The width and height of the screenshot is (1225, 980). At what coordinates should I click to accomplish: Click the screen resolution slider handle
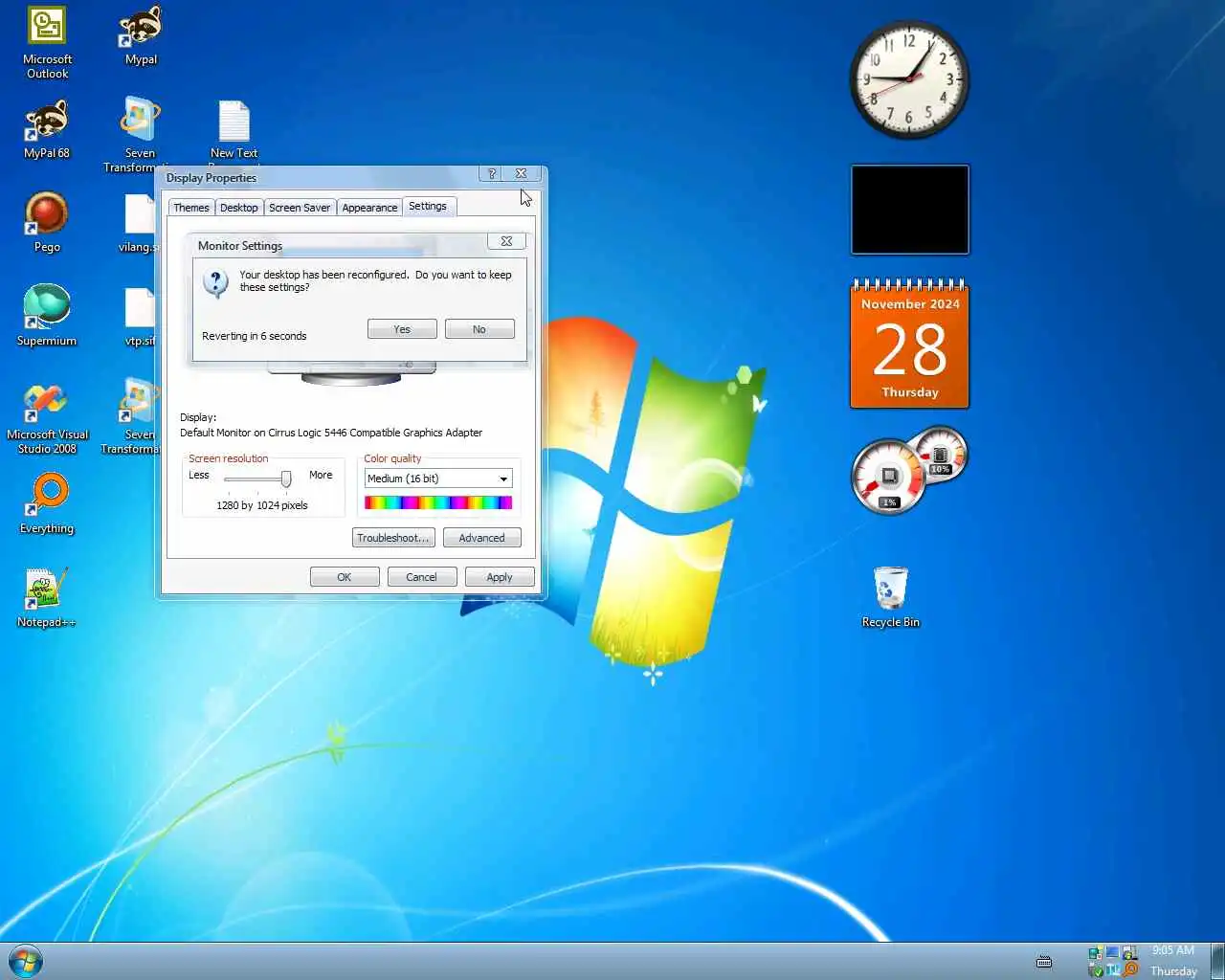[285, 479]
